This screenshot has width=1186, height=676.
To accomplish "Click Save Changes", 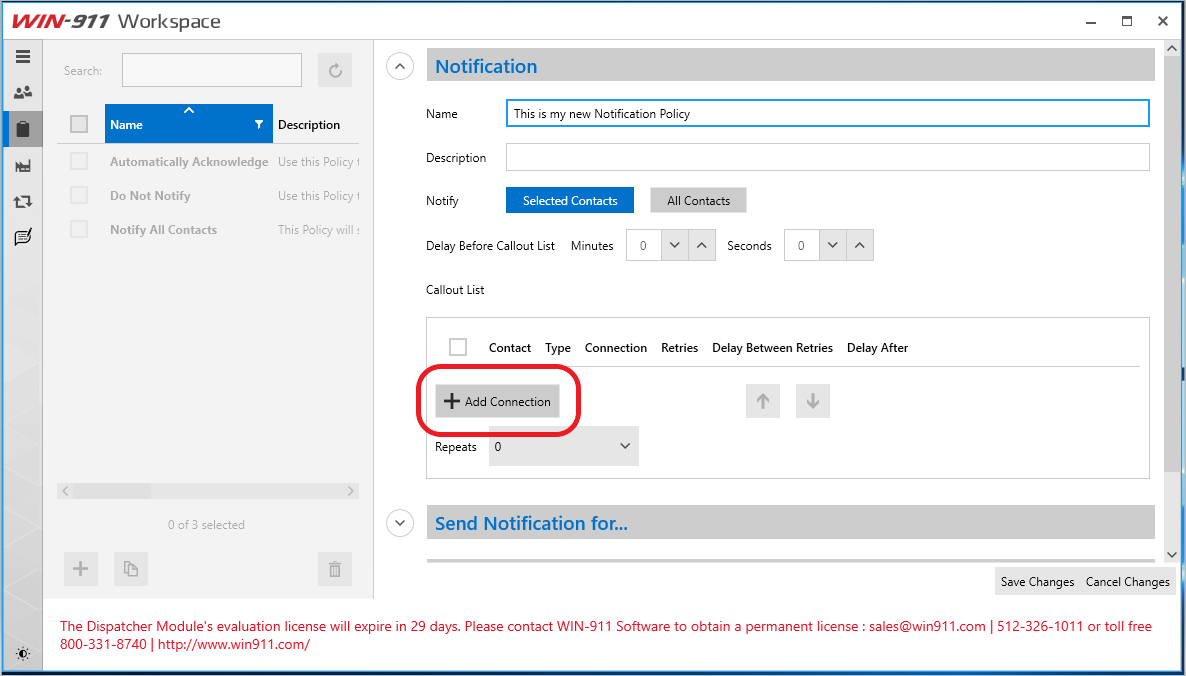I will click(x=1037, y=581).
